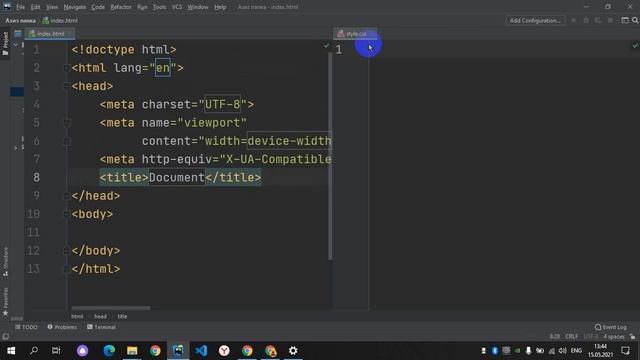
Task: Open the project structure window icon
Action: [624, 20]
